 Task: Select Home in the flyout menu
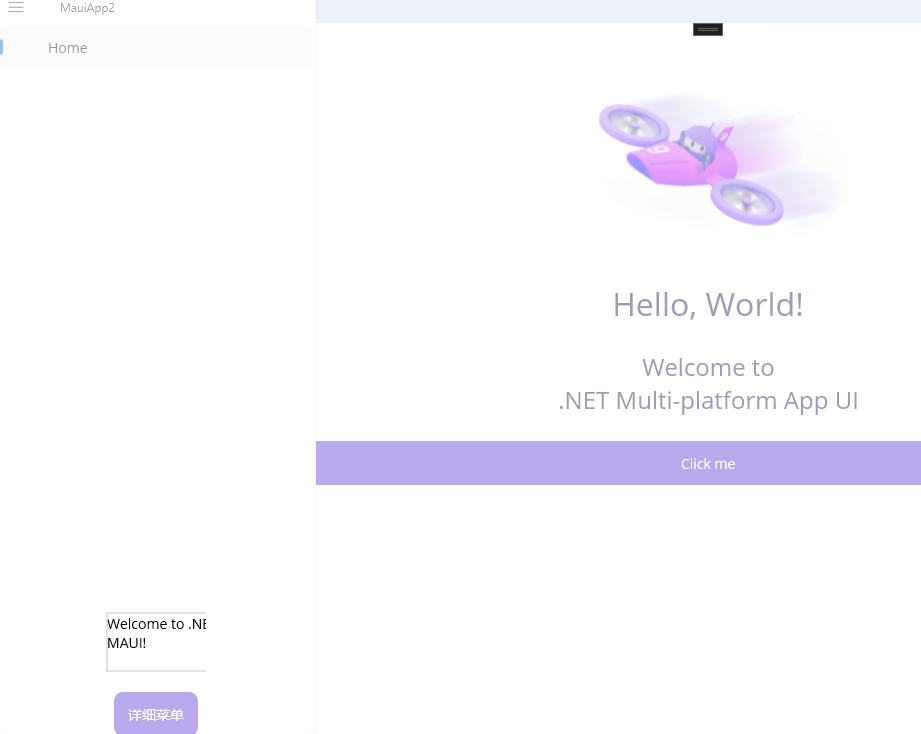click(x=156, y=48)
